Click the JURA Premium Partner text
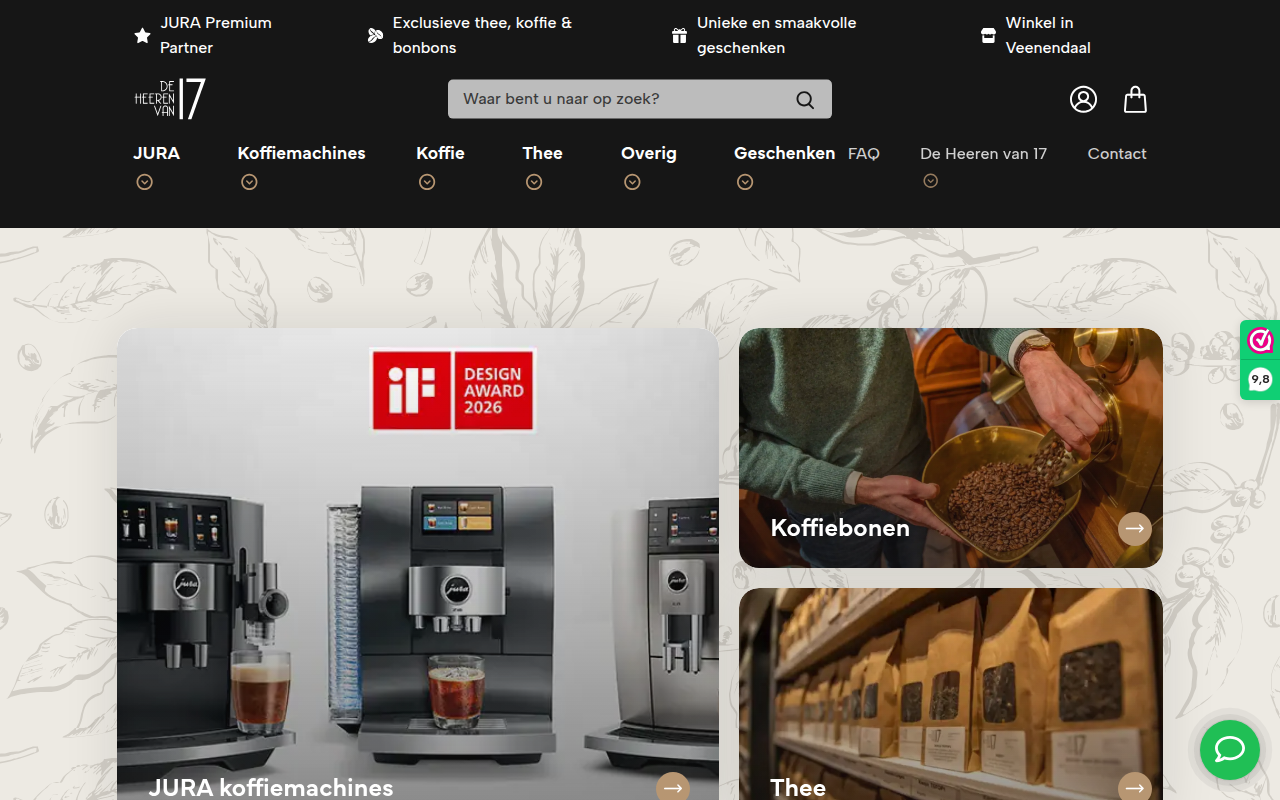Screen dimensions: 1280x800 point(216,35)
